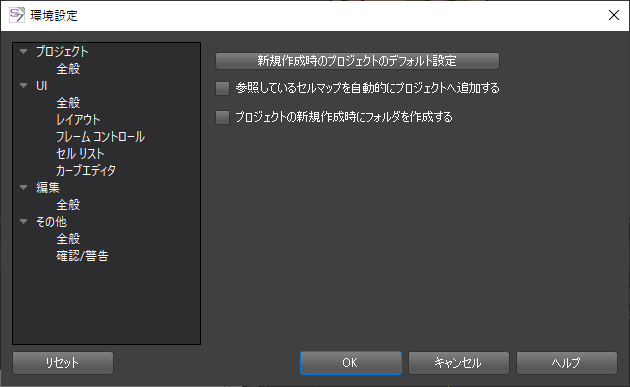Open 新規作成時のプロジェクトのデフォルト設定
This screenshot has width=630, height=387.
click(x=357, y=61)
